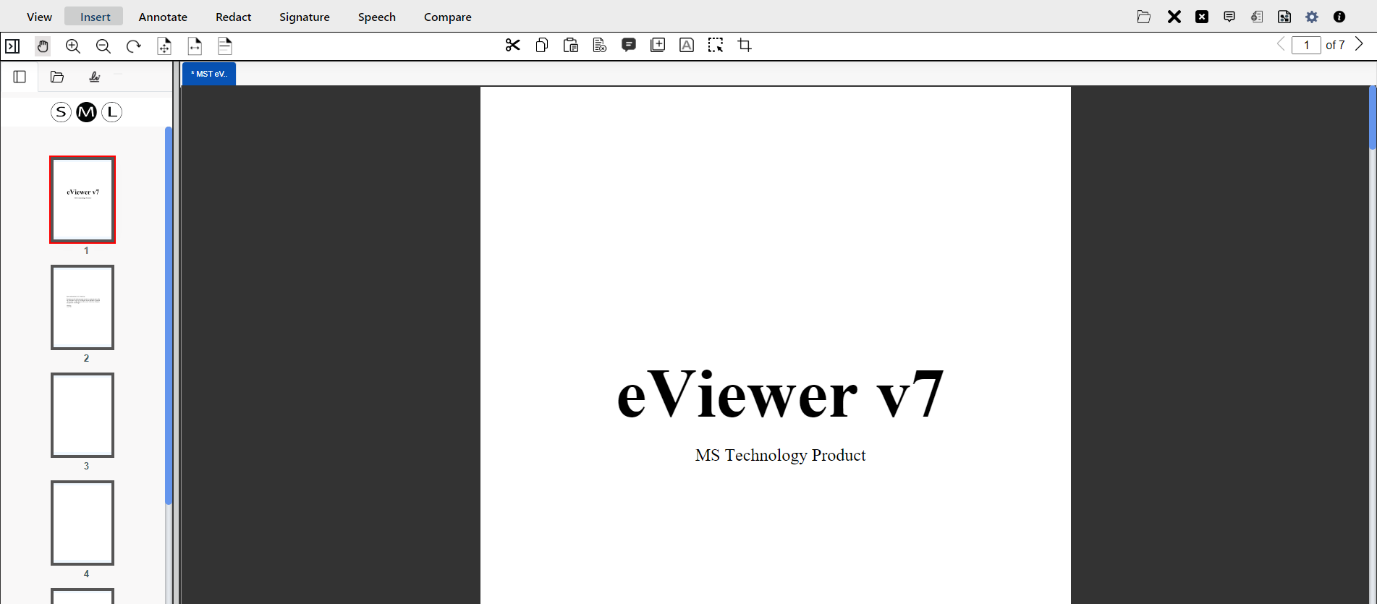Click the document view vertical scrollbar
The image size is (1377, 604).
tap(1373, 118)
